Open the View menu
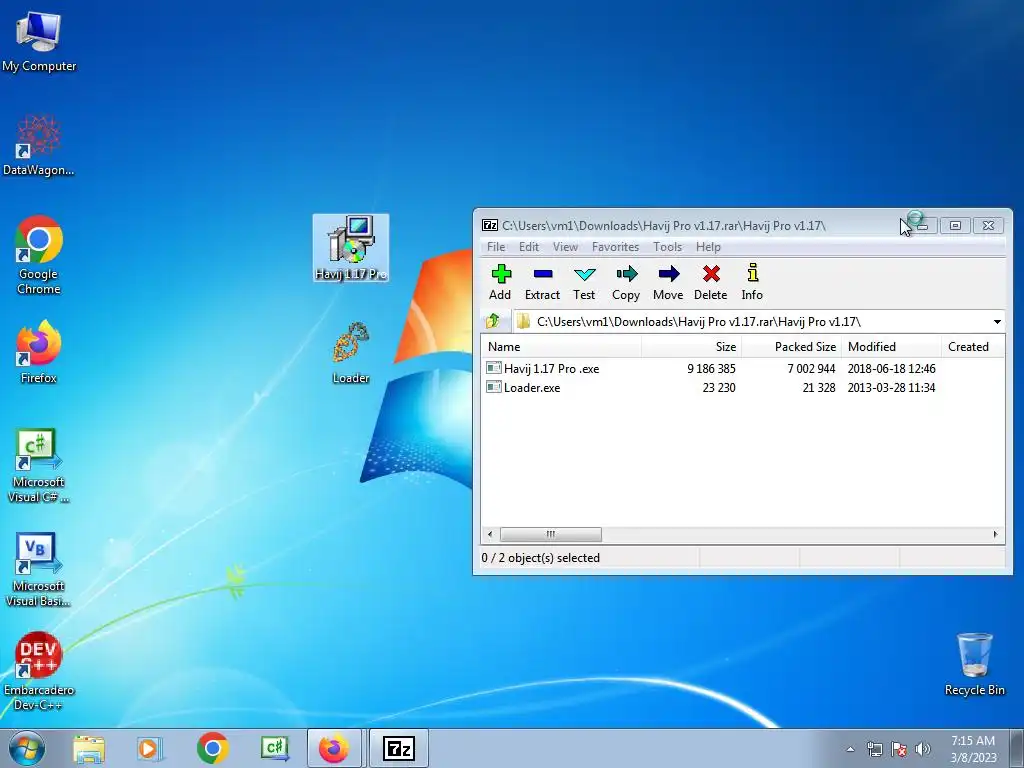The width and height of the screenshot is (1024, 768). coord(566,247)
